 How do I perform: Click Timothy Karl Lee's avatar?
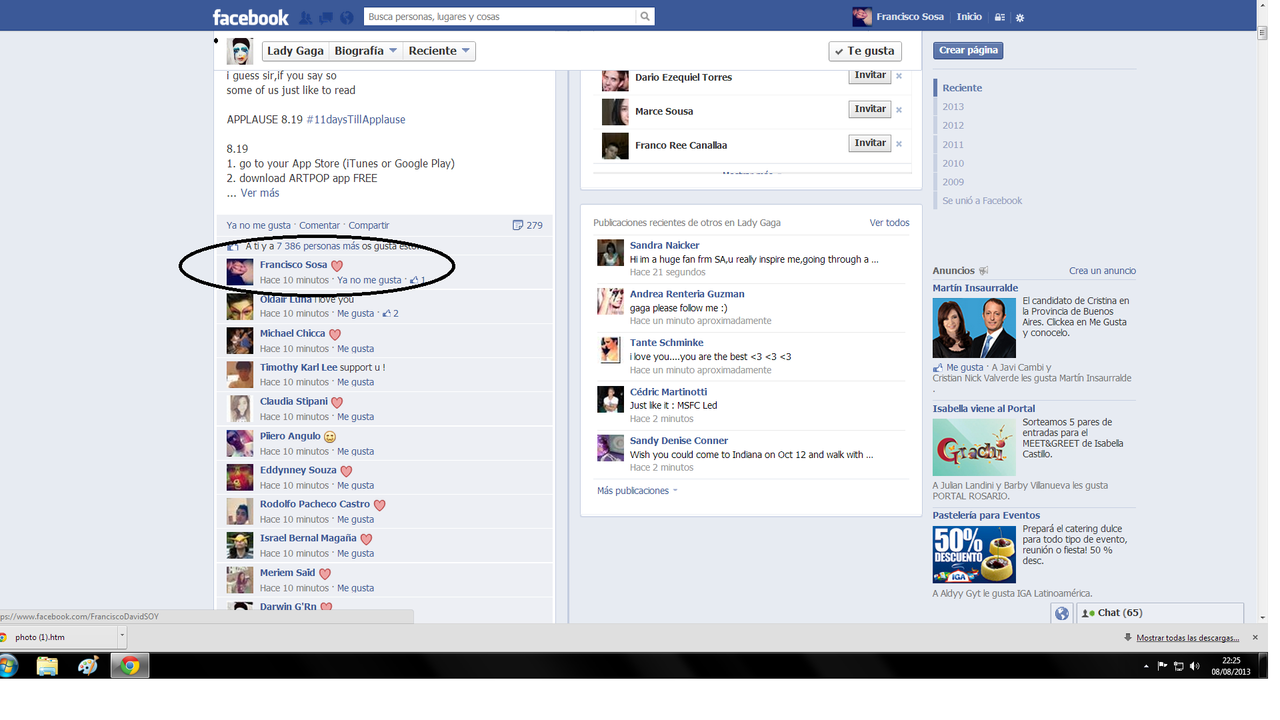[x=240, y=375]
